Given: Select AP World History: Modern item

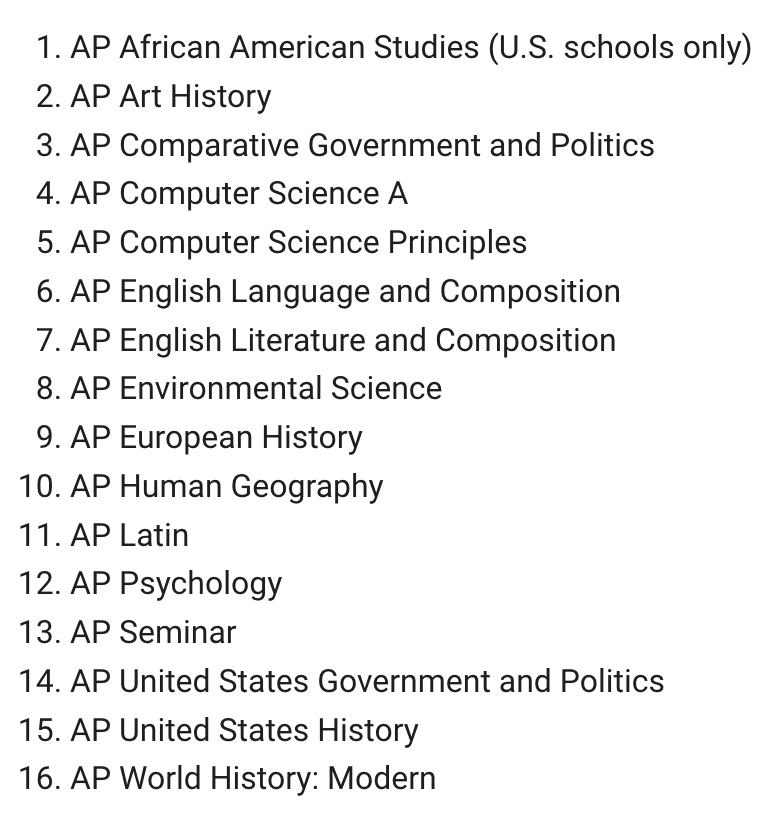Looking at the screenshot, I should point(253,779).
